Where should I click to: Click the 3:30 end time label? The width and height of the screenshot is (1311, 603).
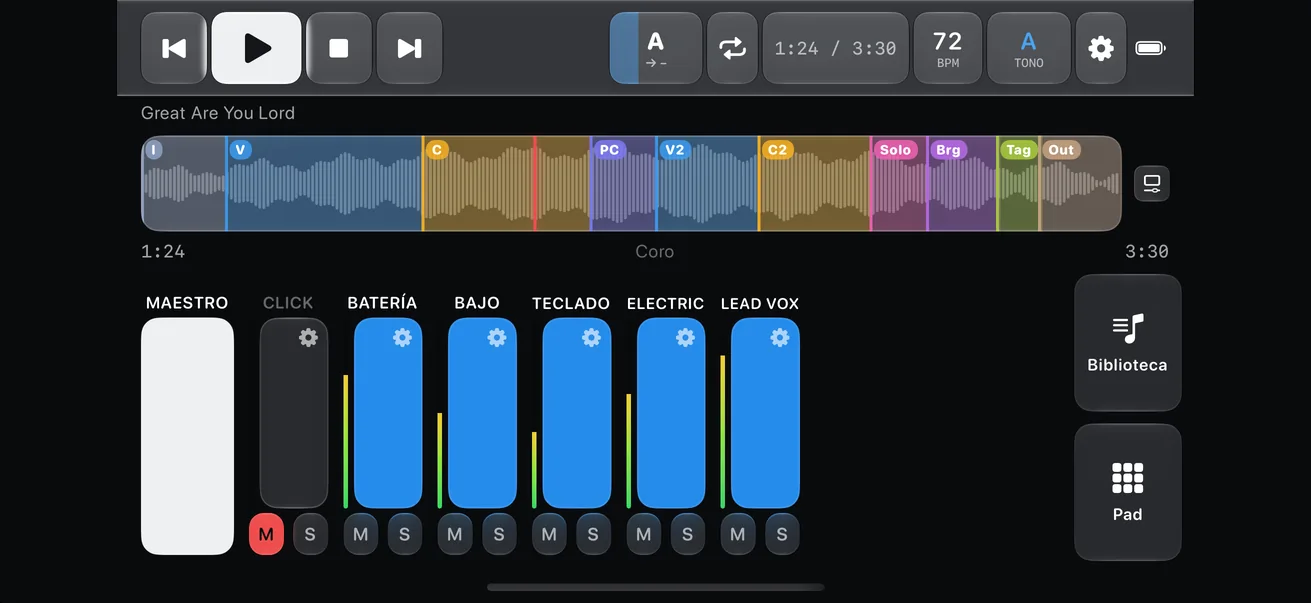coord(1147,251)
